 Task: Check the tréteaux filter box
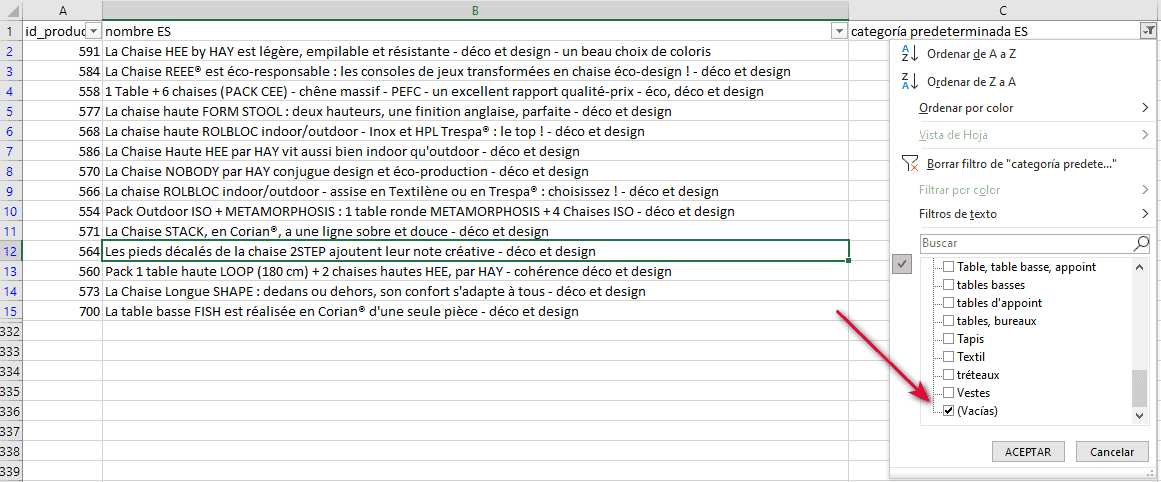pyautogui.click(x=948, y=375)
